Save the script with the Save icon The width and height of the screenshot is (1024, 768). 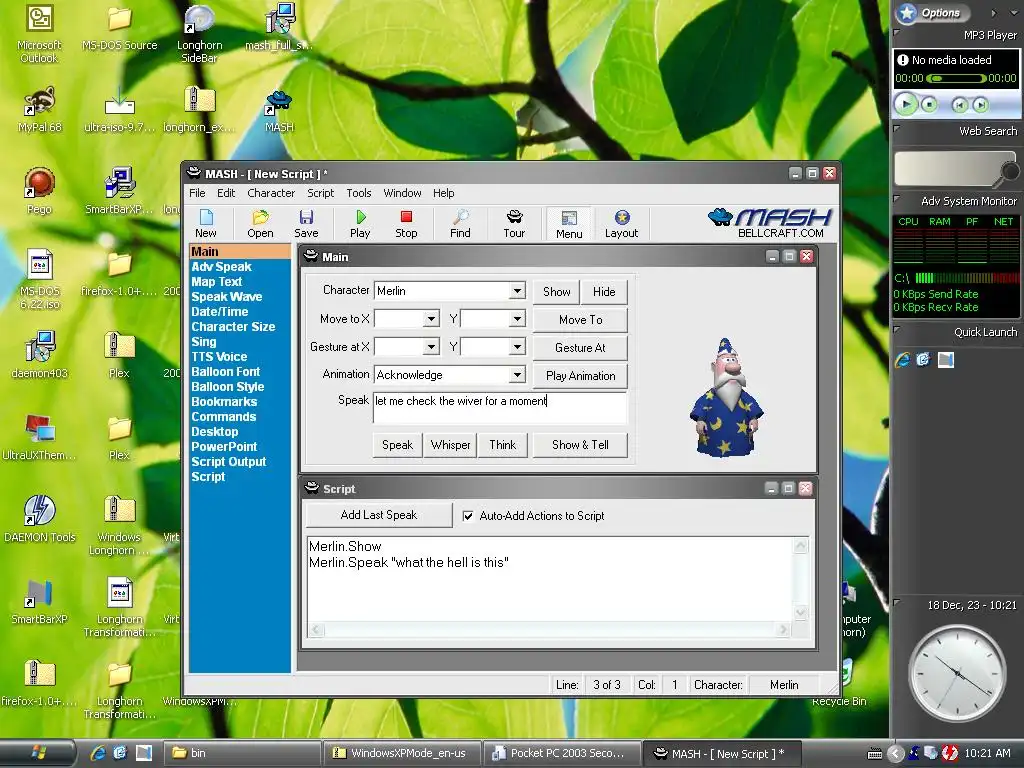click(x=306, y=223)
